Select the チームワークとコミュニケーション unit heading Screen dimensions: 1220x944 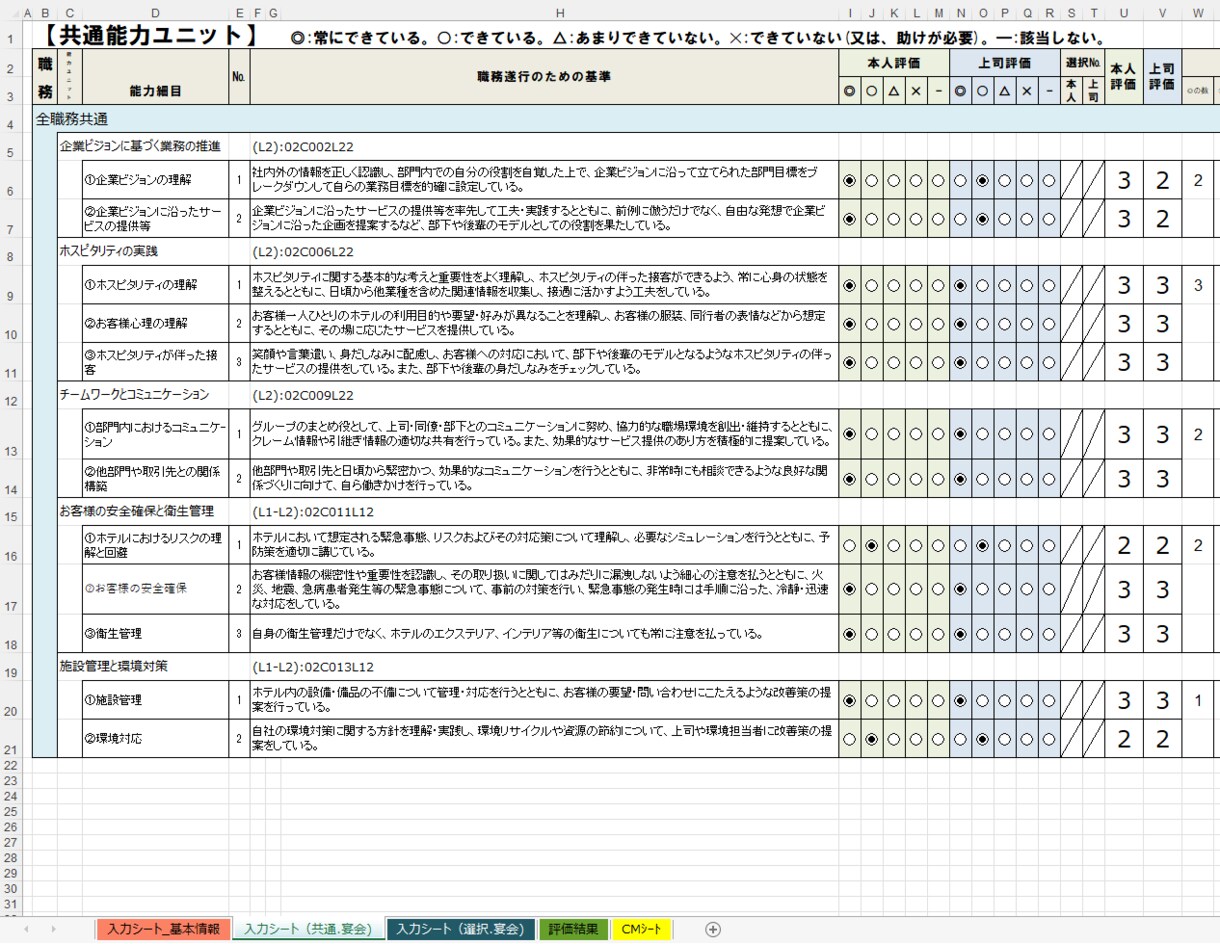134,395
